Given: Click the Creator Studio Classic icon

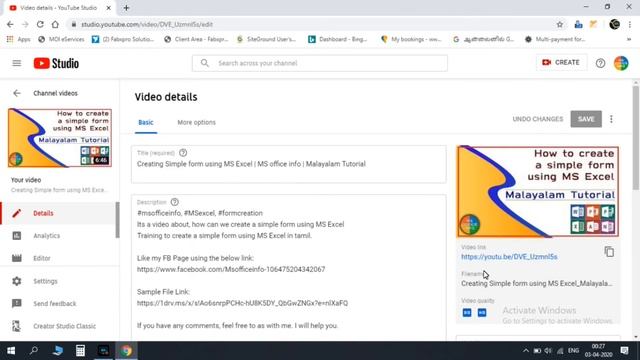Looking at the screenshot, I should pyautogui.click(x=17, y=326).
